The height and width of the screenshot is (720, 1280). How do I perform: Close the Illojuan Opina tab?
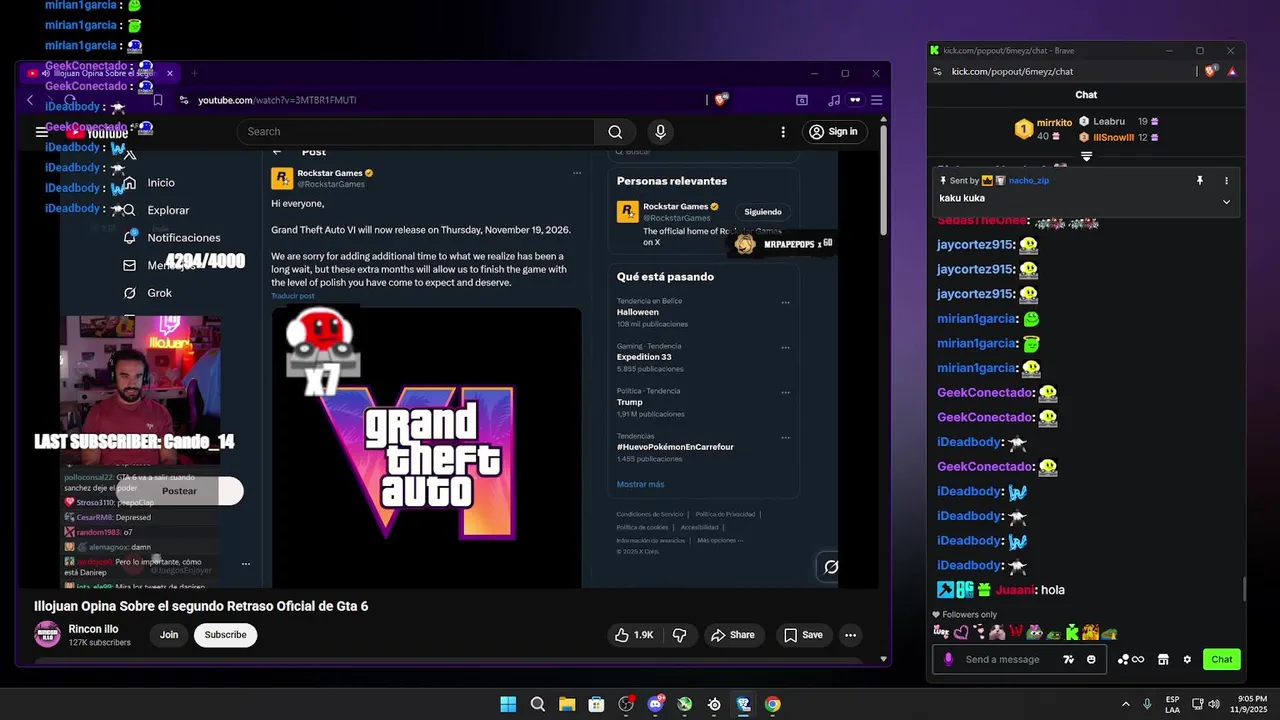170,73
